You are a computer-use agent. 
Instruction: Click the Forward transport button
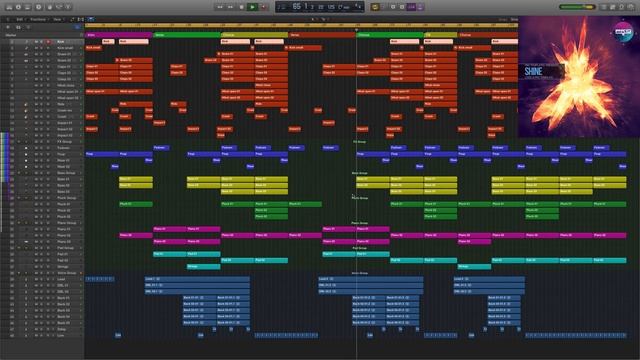coord(231,7)
